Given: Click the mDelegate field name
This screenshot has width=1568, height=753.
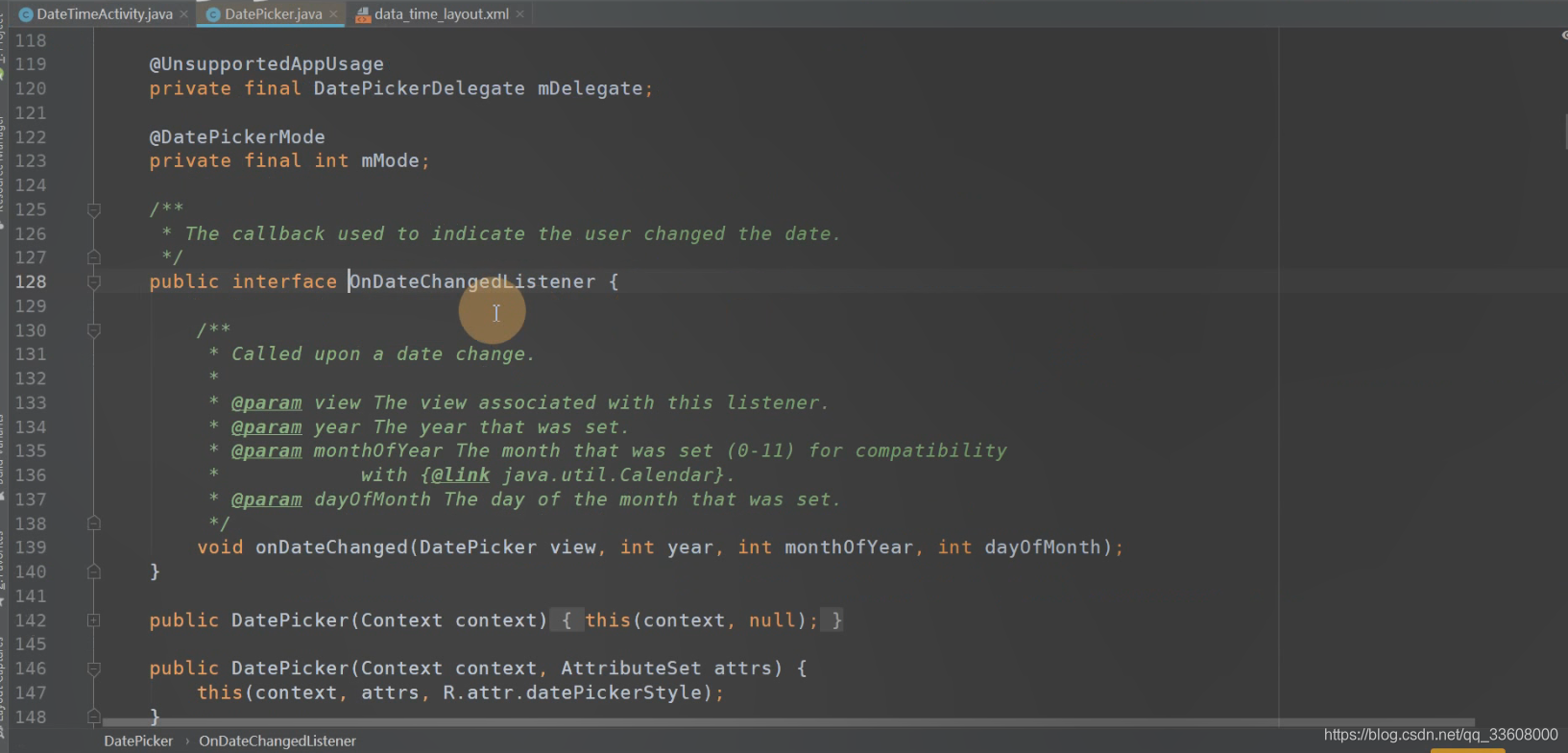Looking at the screenshot, I should click(x=591, y=88).
